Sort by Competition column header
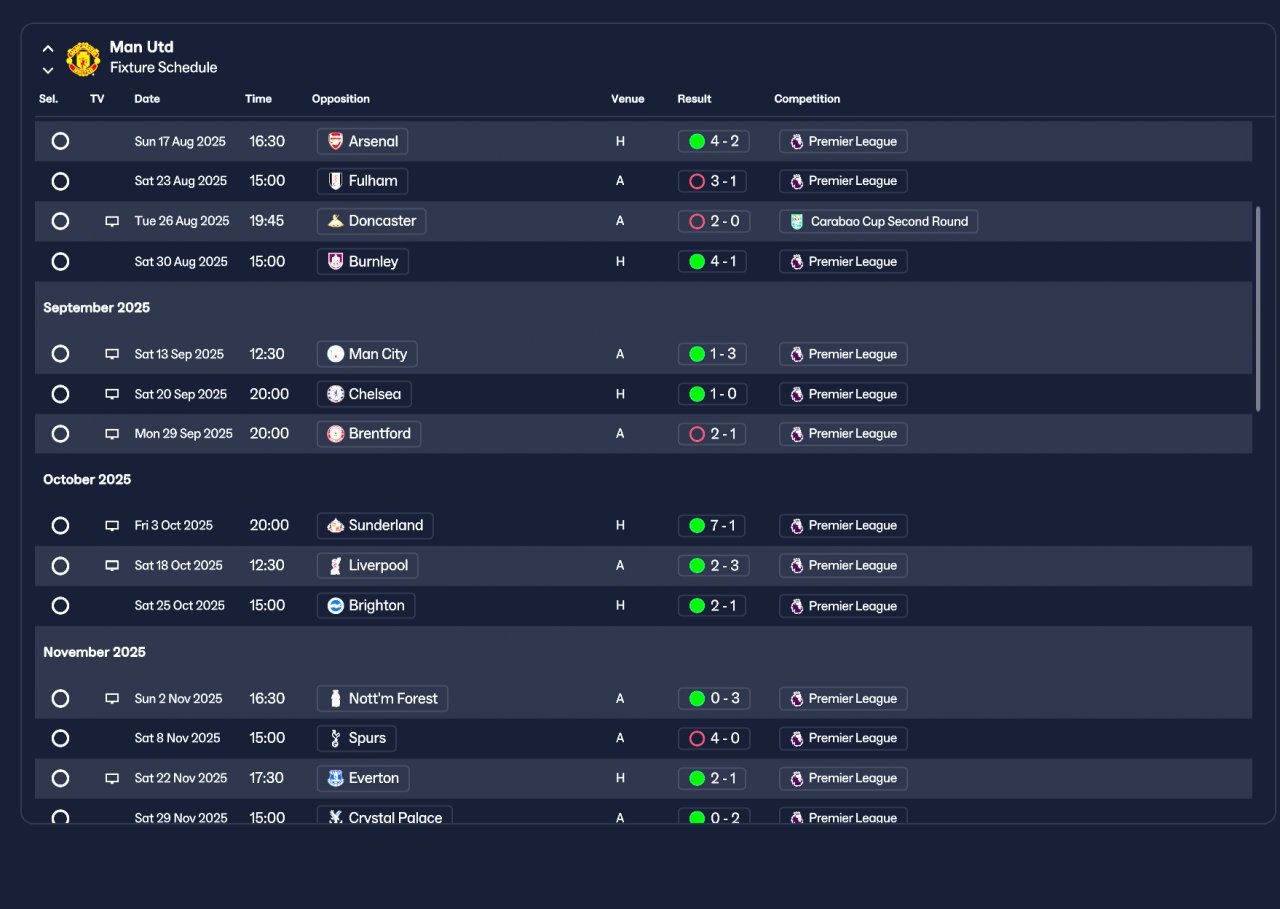 [807, 99]
